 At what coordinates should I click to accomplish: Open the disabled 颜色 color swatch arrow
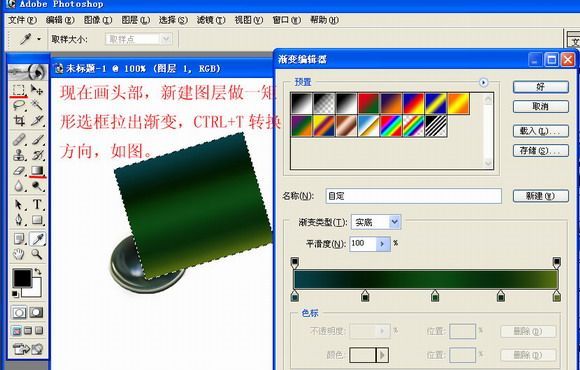tap(382, 355)
